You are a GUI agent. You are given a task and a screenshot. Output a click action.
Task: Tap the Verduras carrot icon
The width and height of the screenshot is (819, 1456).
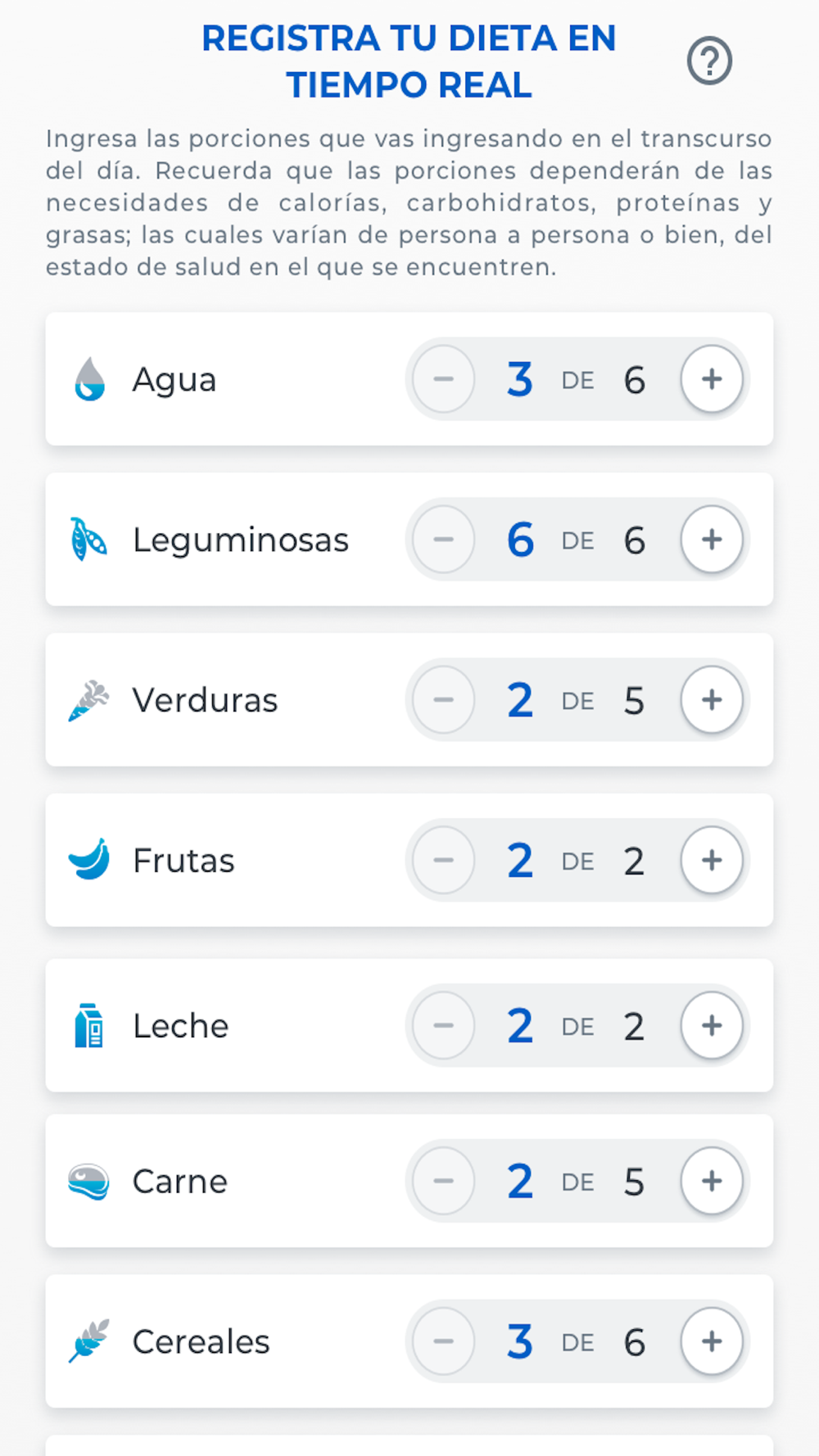pyautogui.click(x=88, y=701)
